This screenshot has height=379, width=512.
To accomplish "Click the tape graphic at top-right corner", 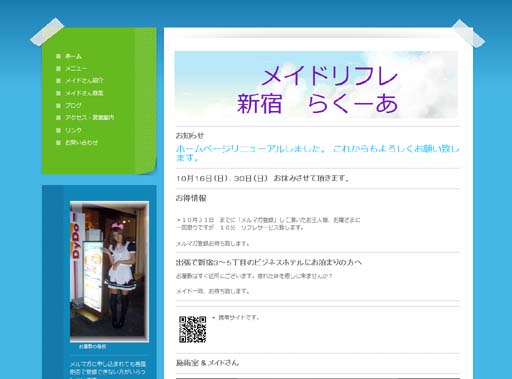I will click(x=468, y=33).
